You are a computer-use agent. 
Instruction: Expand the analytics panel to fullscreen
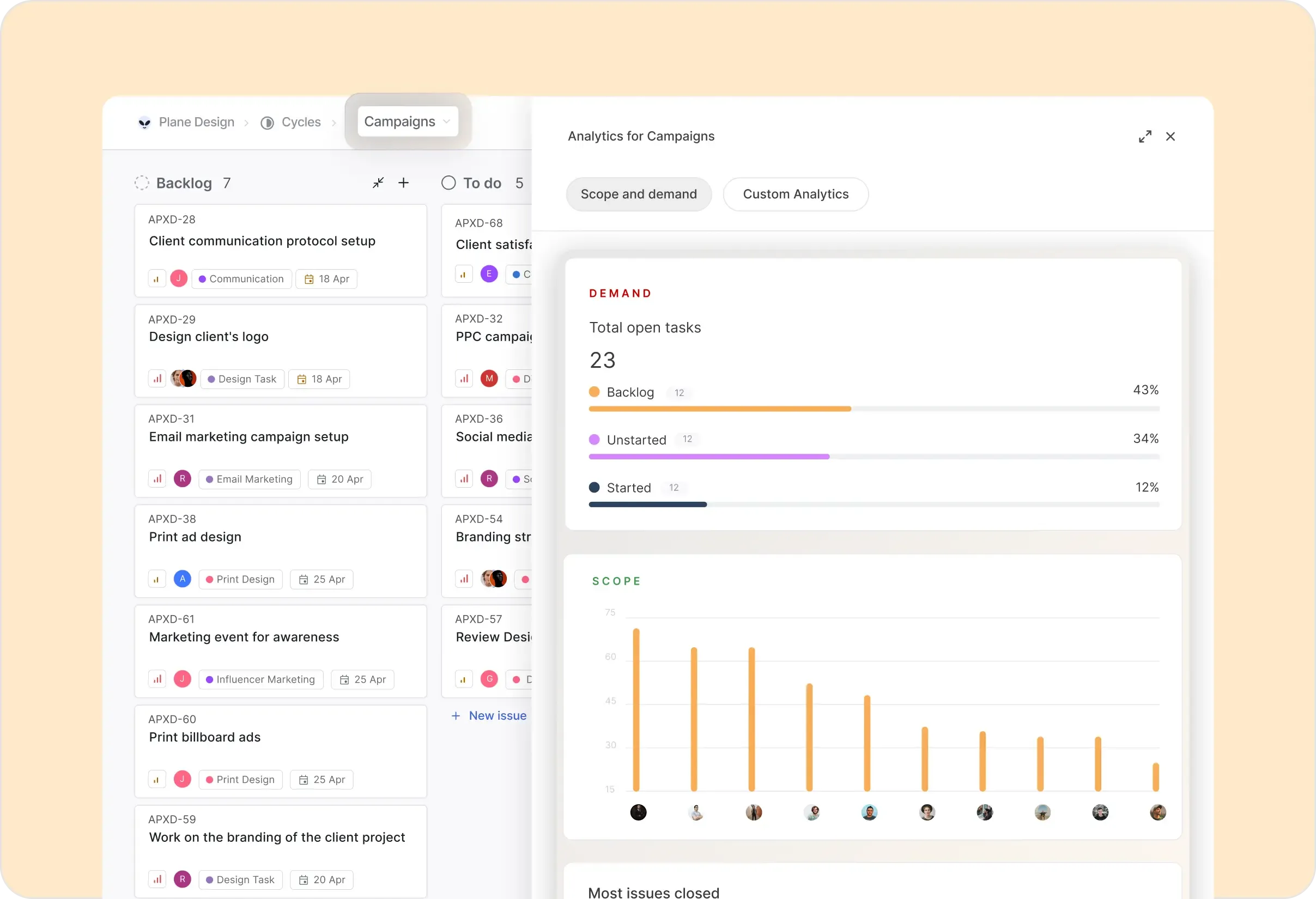click(x=1144, y=136)
